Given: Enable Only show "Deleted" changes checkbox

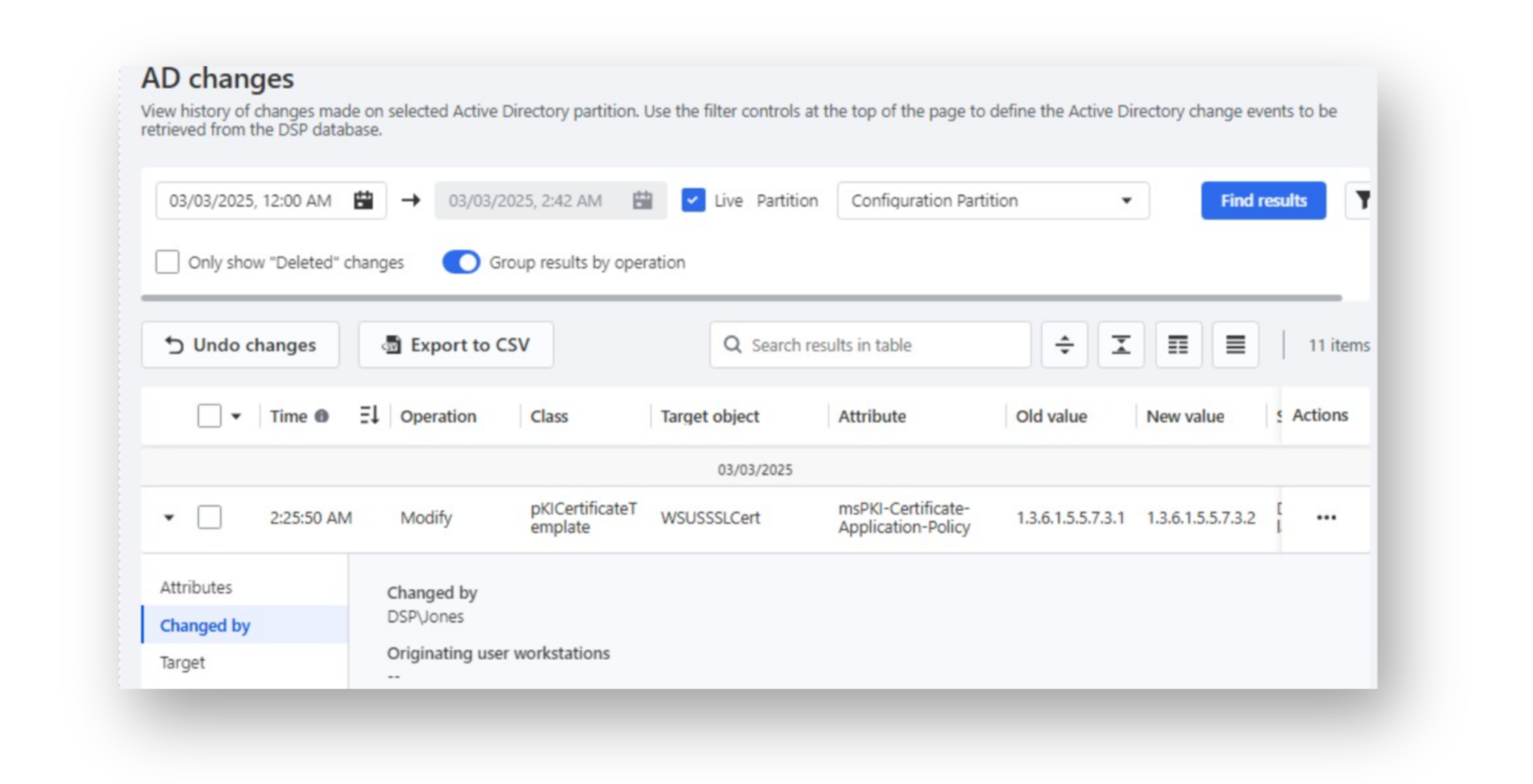Looking at the screenshot, I should [x=168, y=262].
